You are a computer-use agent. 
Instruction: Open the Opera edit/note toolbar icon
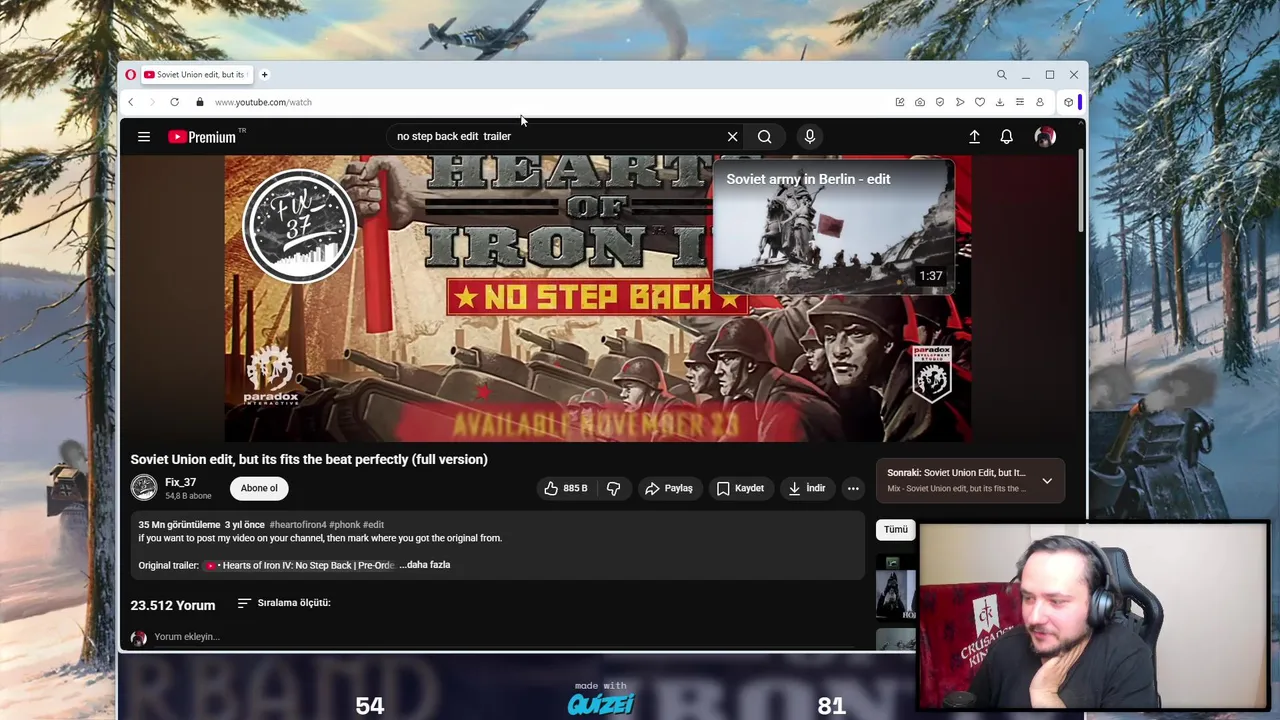[x=900, y=102]
